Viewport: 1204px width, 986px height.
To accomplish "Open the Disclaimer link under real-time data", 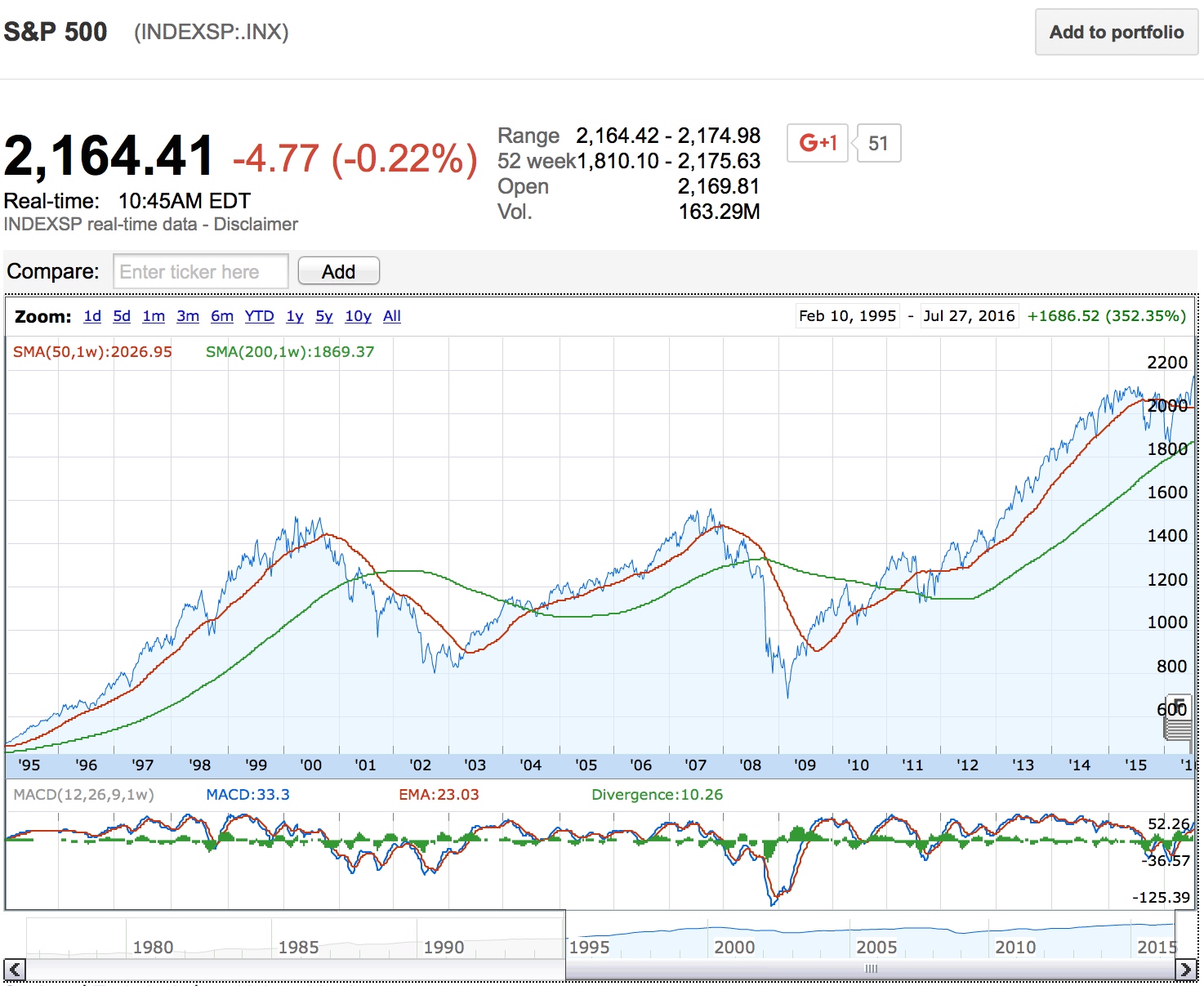I will click(256, 224).
